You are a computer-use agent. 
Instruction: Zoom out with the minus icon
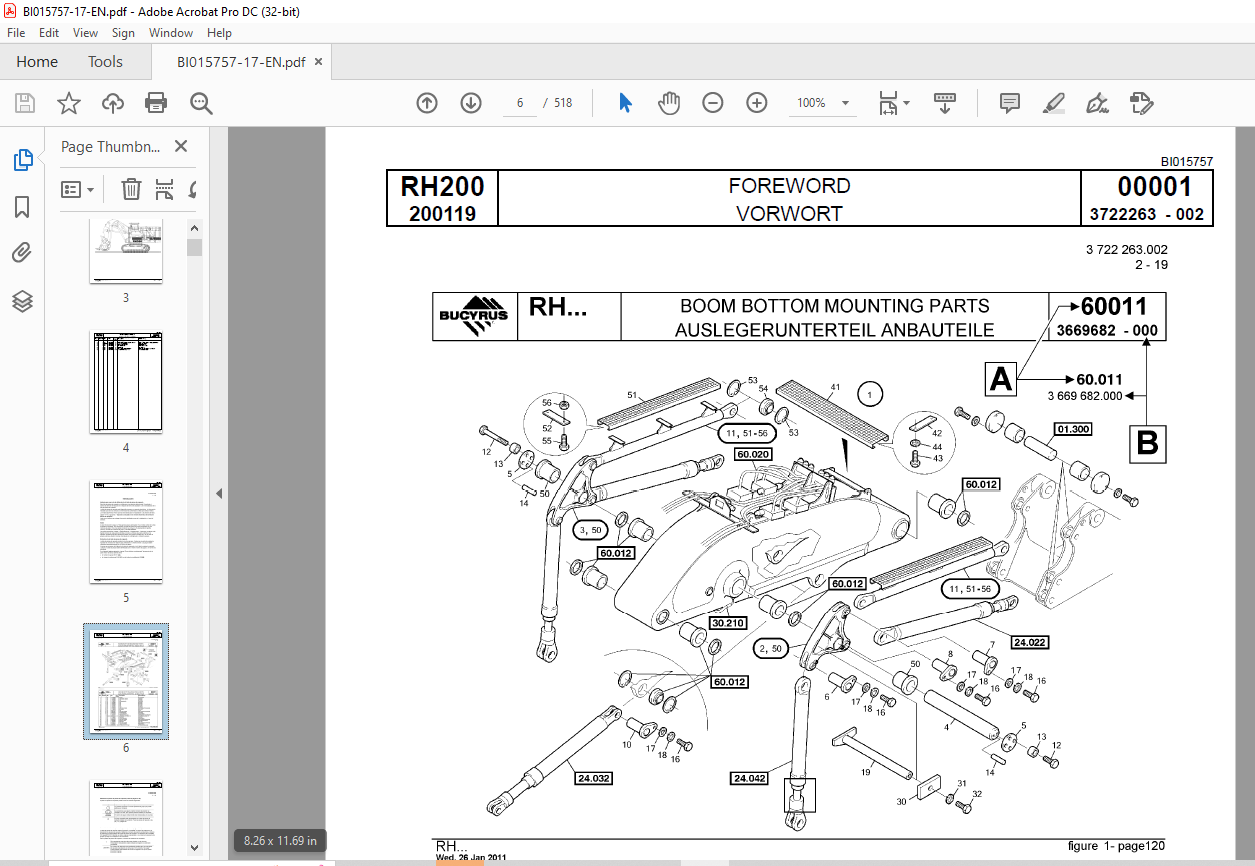click(713, 103)
